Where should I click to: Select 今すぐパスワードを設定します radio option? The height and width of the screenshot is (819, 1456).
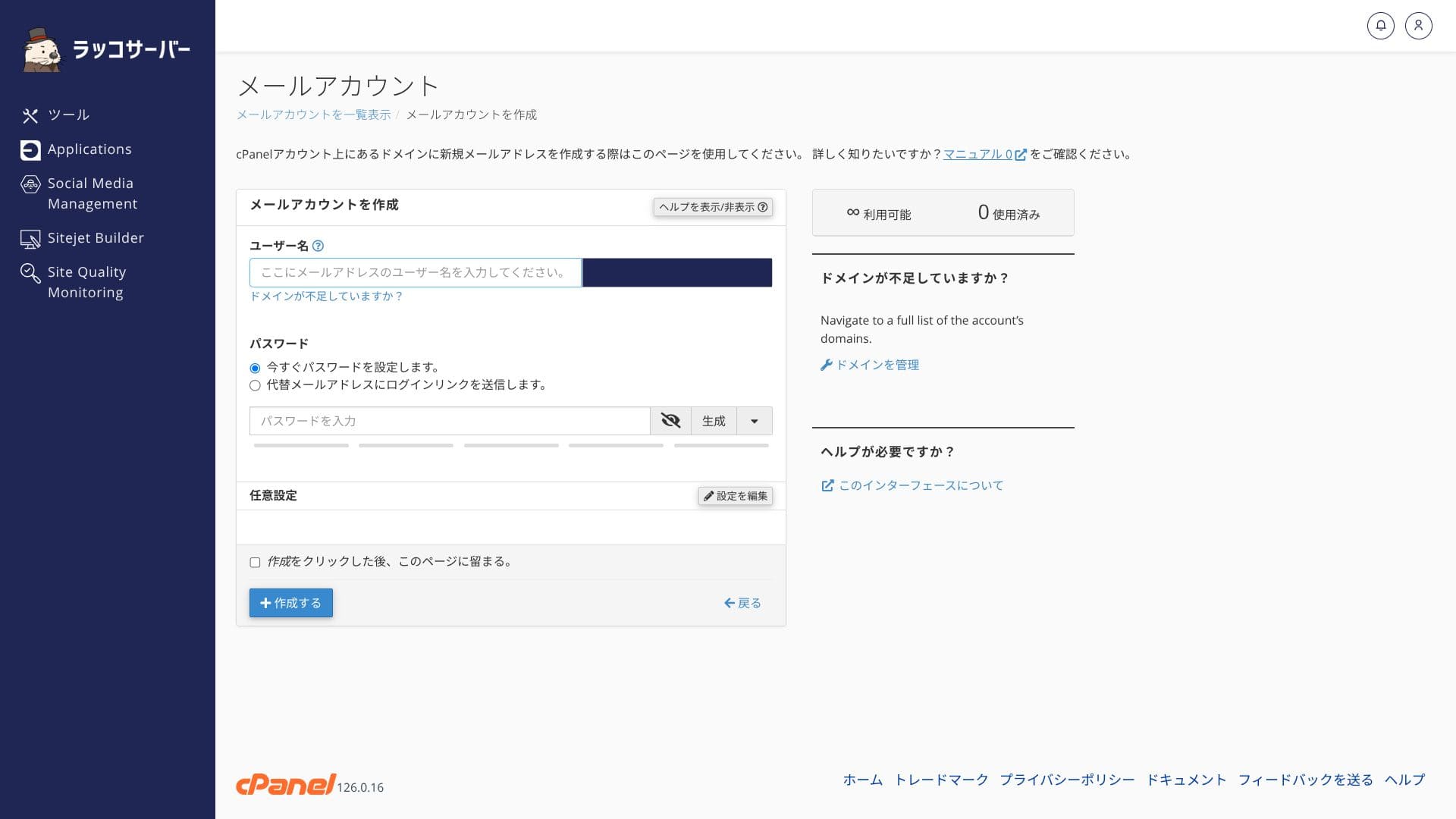click(255, 368)
